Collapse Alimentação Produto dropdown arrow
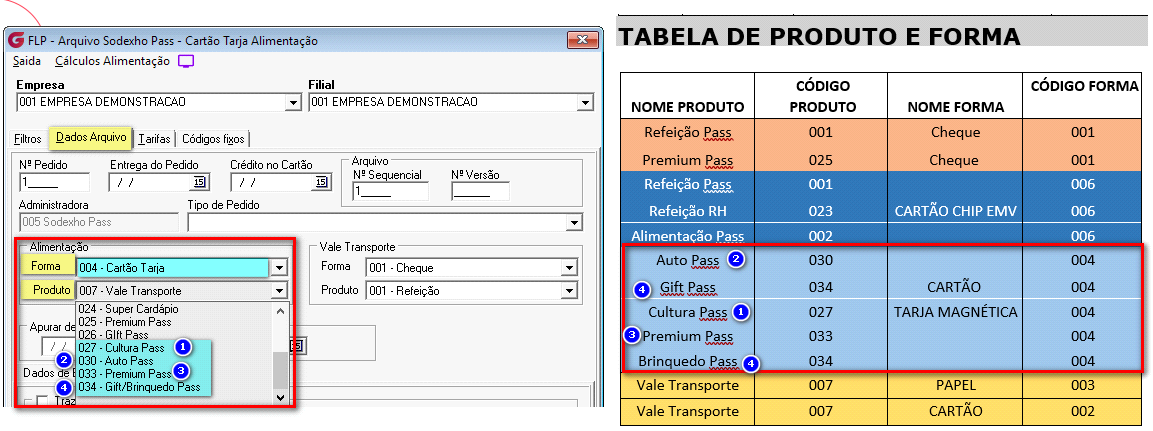Image resolution: width=1153 pixels, height=431 pixels. pos(279,291)
